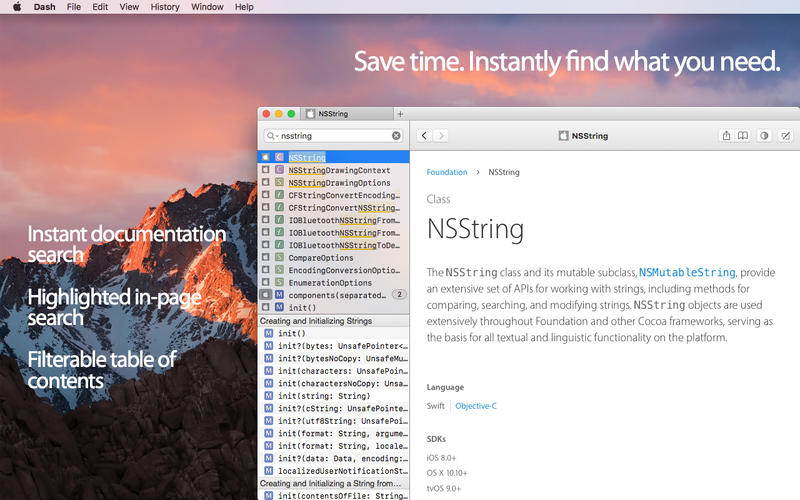The image size is (800, 500).
Task: Click the f icon for CFStringConvertNSString
Action: click(x=280, y=207)
